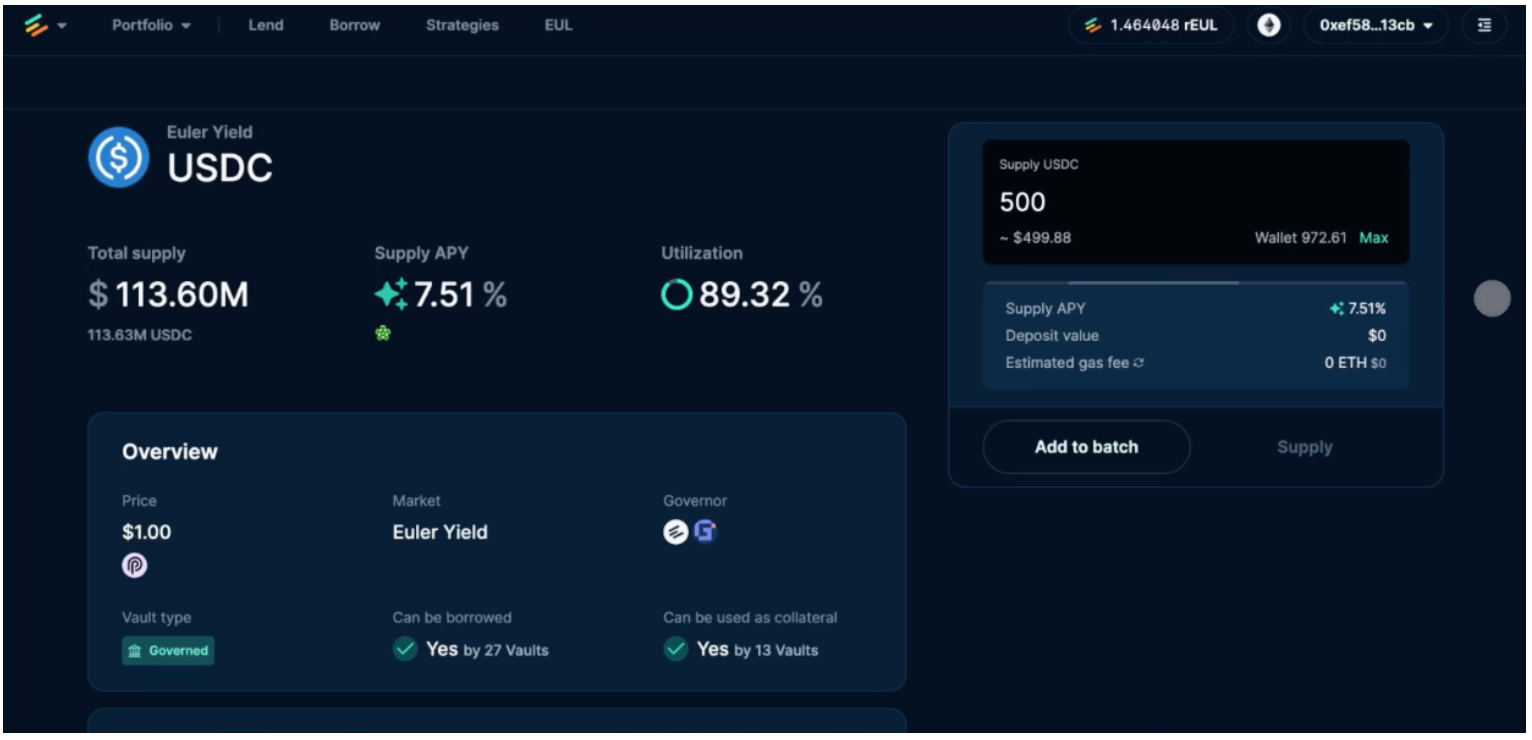The height and width of the screenshot is (740, 1532).
Task: Go to the Lend tab
Action: (265, 26)
